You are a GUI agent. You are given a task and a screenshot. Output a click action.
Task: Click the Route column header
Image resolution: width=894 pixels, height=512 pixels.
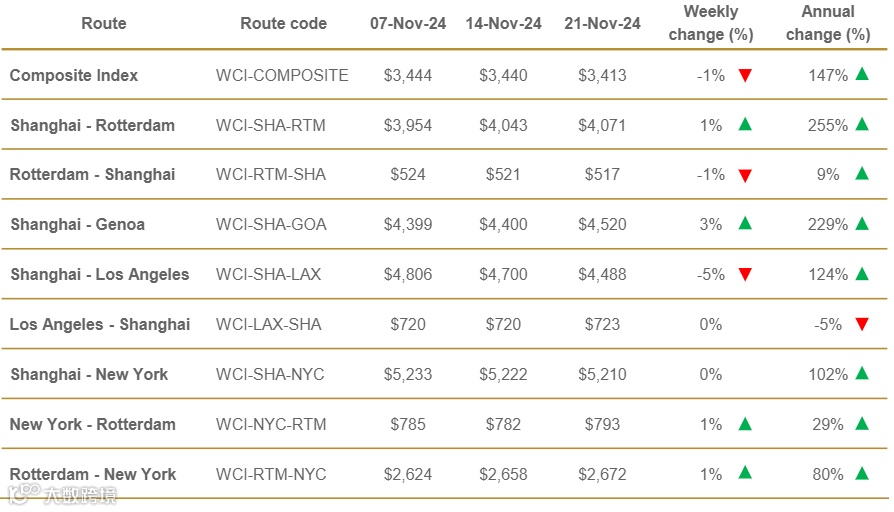[104, 23]
